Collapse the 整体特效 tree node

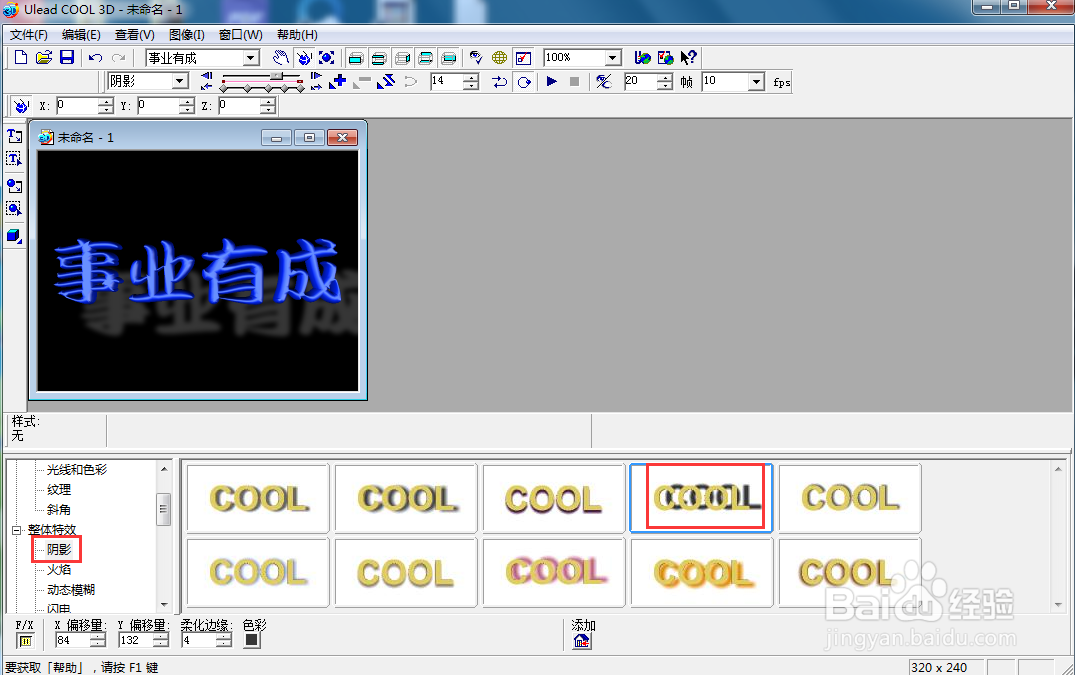tap(16, 530)
